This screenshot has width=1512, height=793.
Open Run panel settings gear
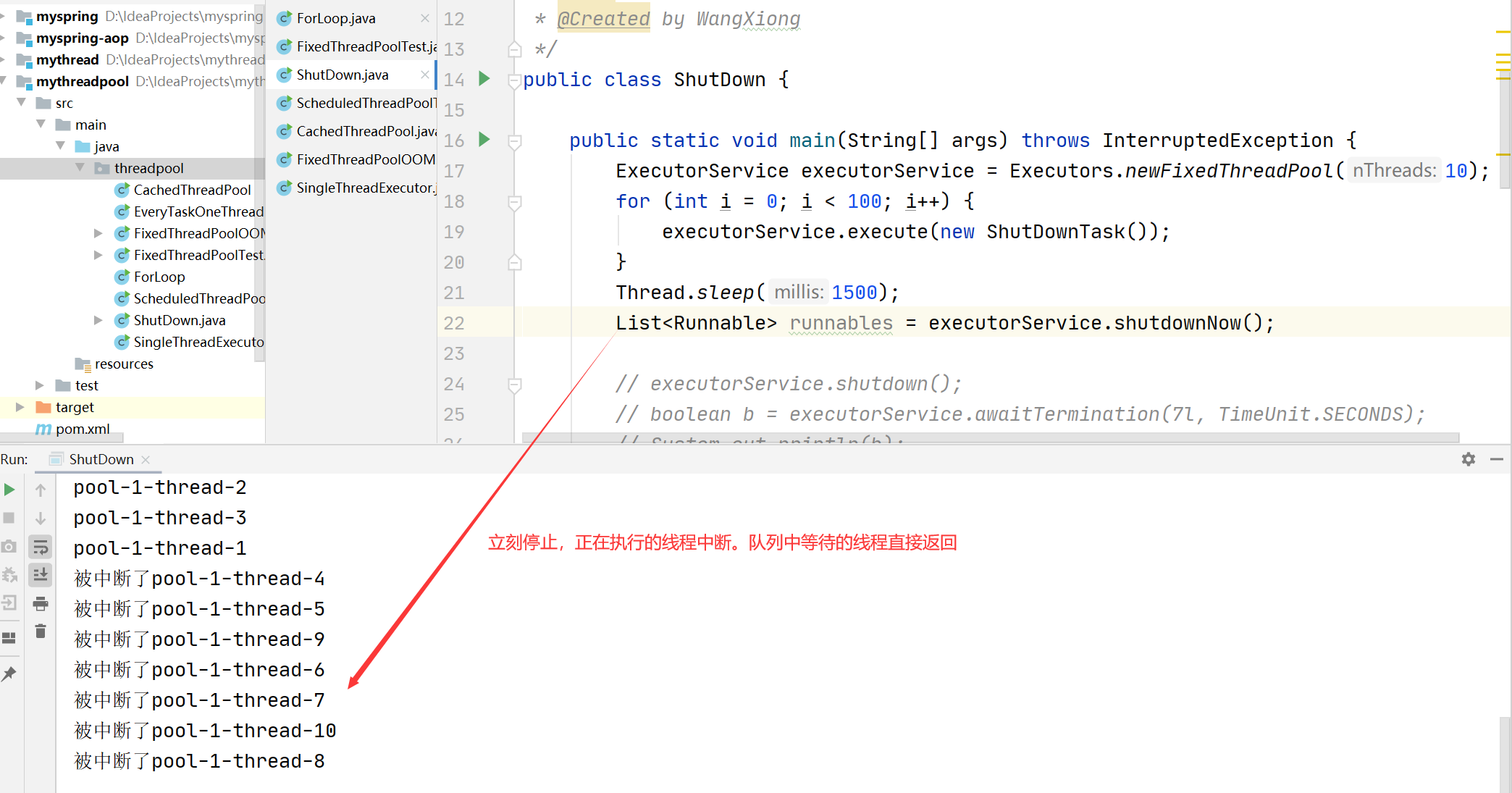[1468, 459]
